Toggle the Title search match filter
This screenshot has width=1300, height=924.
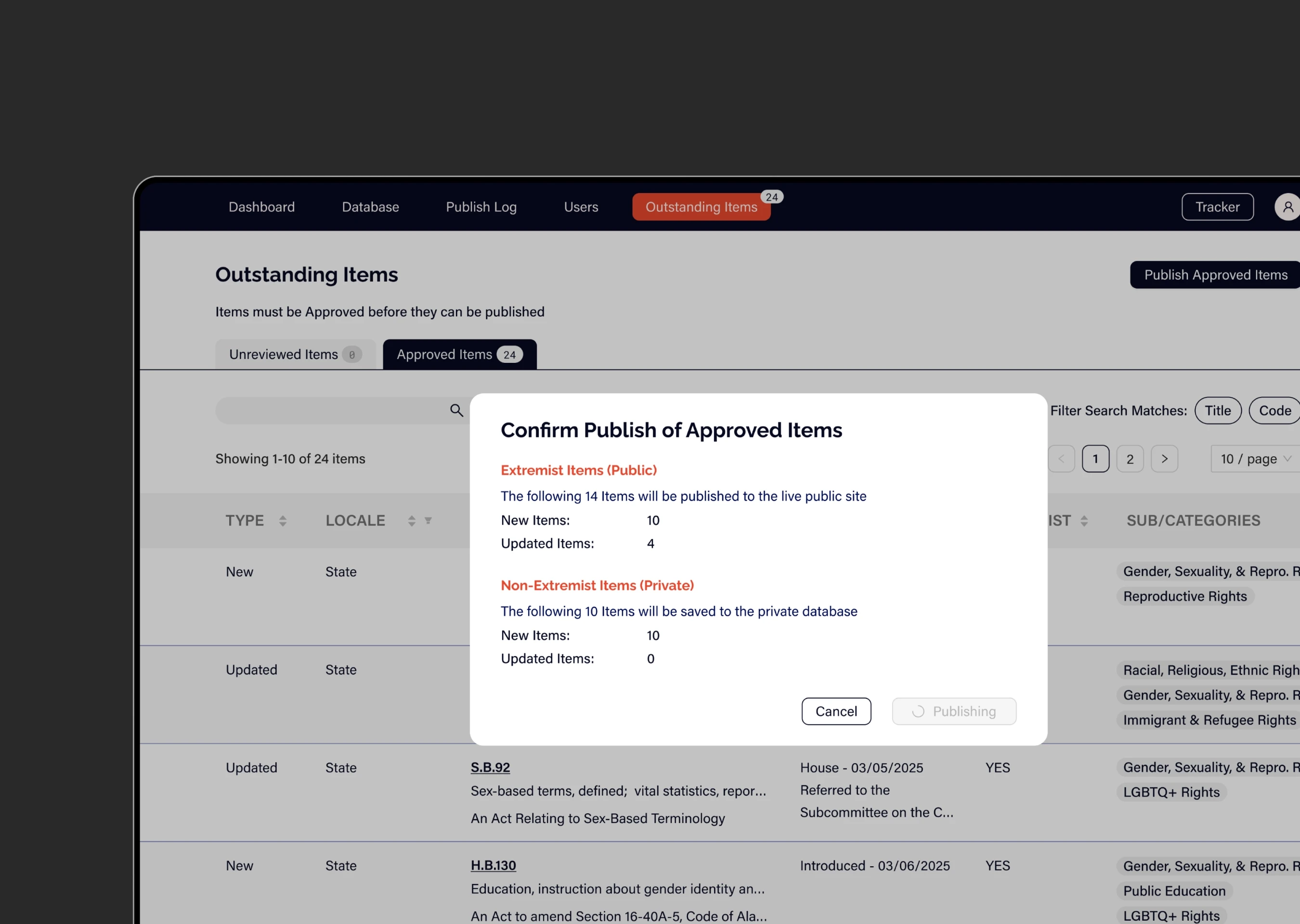pos(1218,410)
